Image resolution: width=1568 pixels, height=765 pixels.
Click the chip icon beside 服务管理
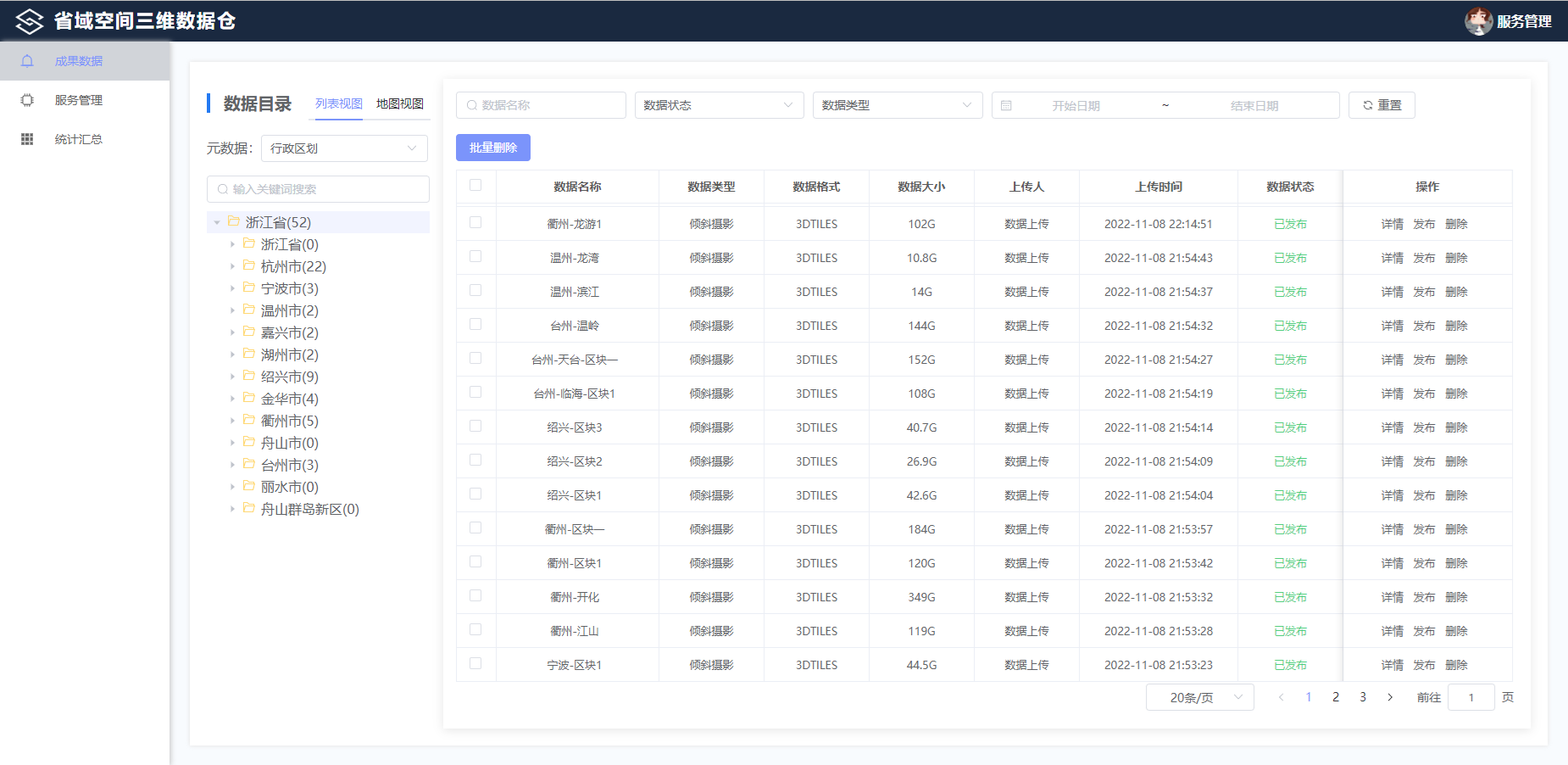[x=27, y=100]
